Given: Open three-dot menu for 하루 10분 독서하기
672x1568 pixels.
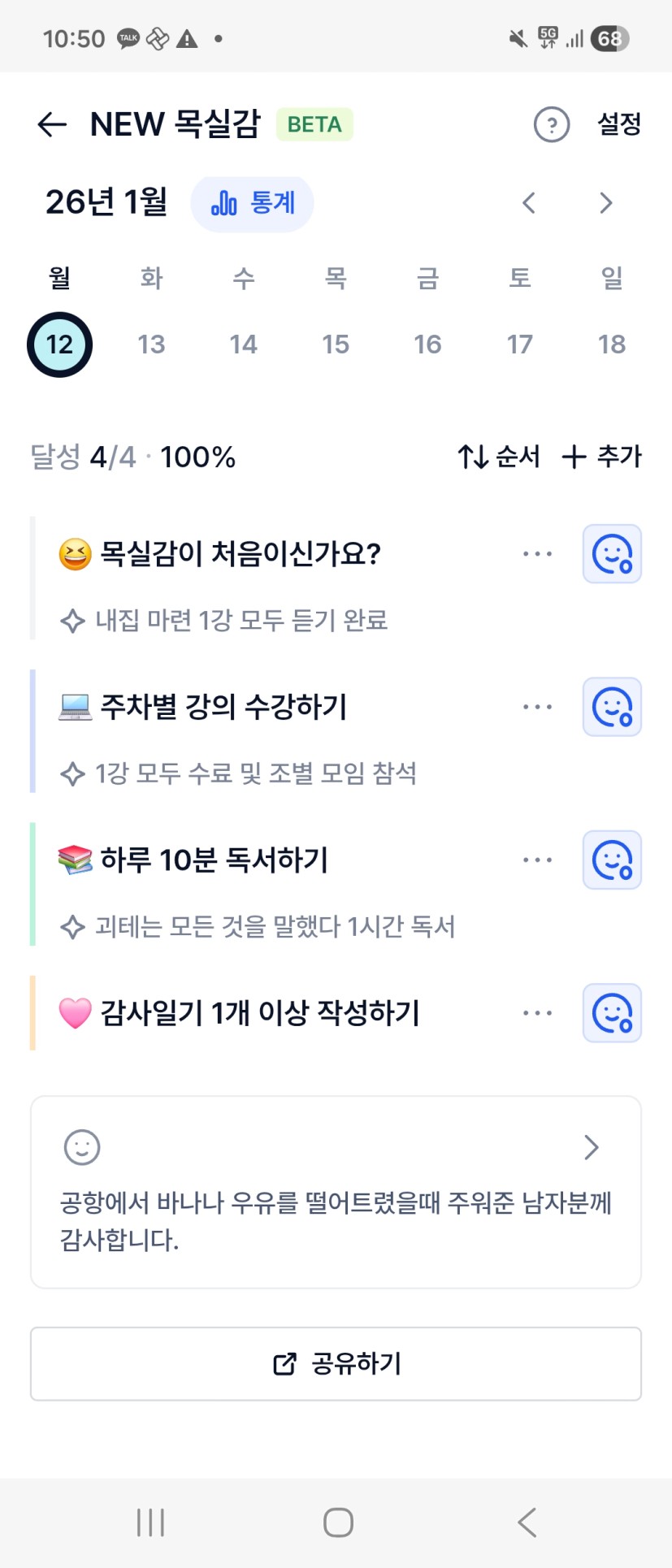Looking at the screenshot, I should [537, 860].
